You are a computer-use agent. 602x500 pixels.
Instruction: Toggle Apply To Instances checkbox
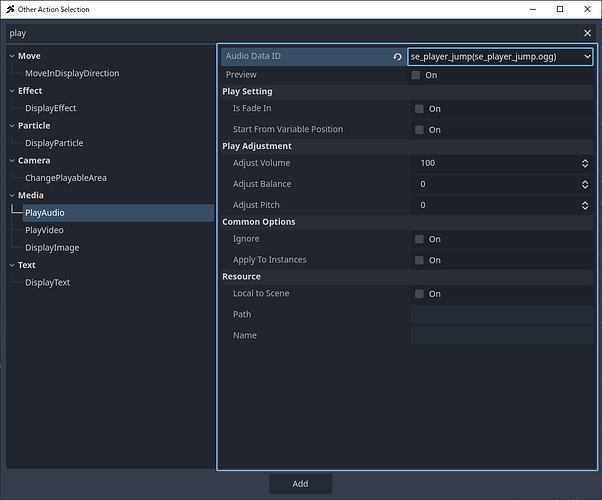pyautogui.click(x=419, y=260)
